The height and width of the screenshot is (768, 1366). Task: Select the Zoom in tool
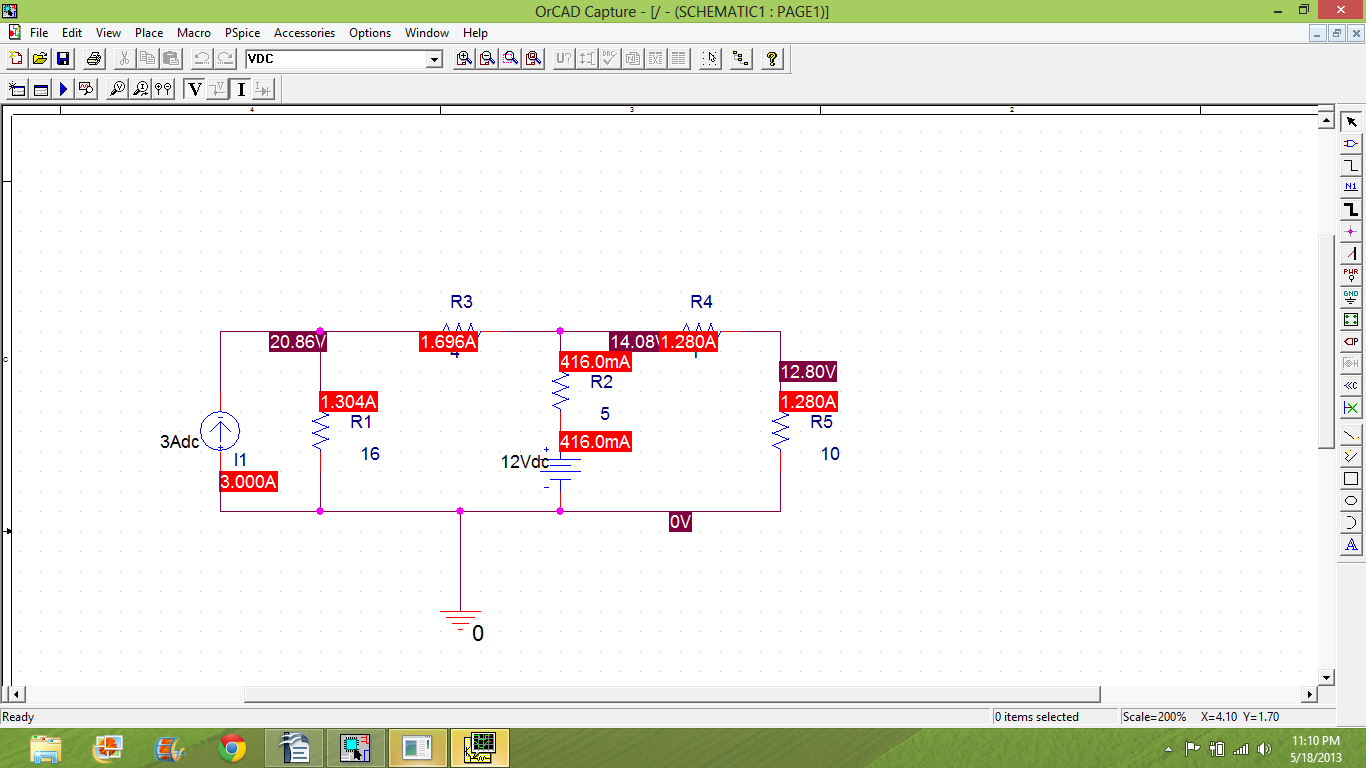click(462, 58)
